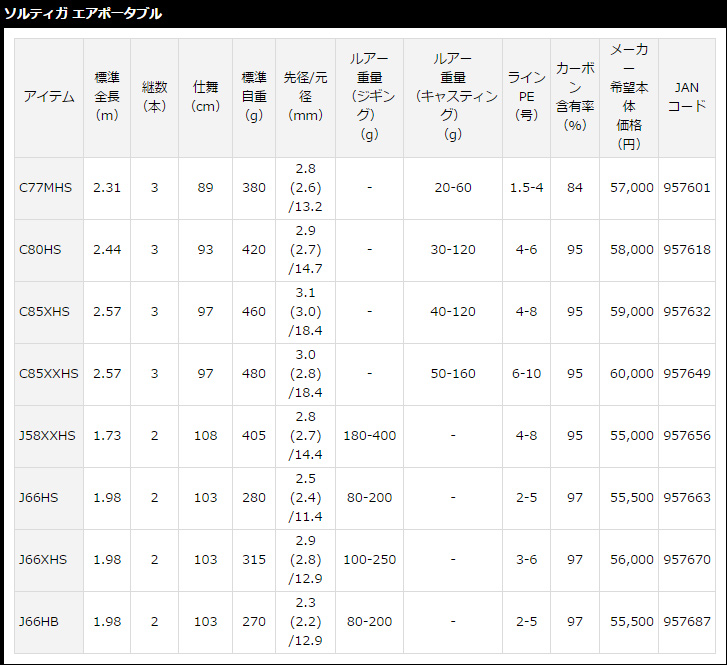The height and width of the screenshot is (665, 727).
Task: Click price 60,000 for C85XXHS
Action: [x=631, y=374]
